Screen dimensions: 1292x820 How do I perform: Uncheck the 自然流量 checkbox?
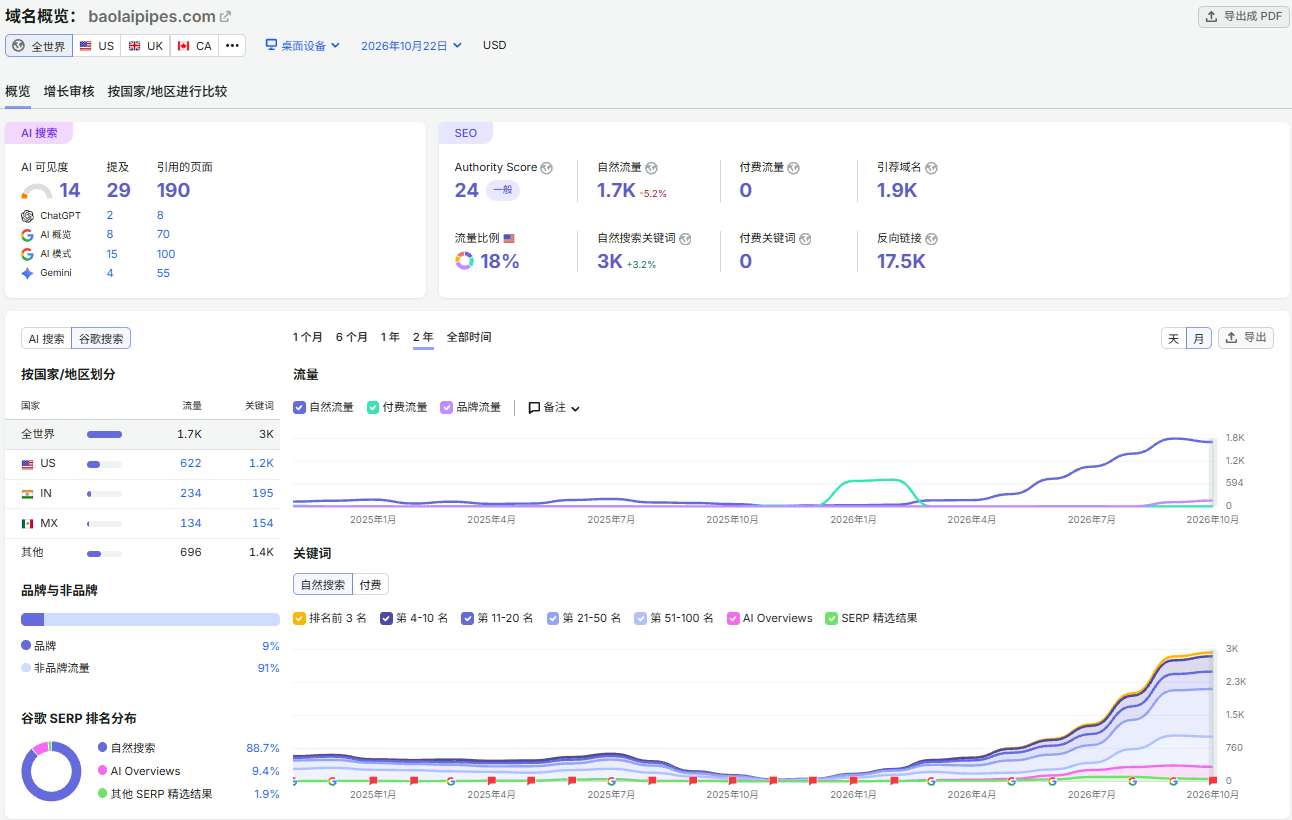point(299,407)
